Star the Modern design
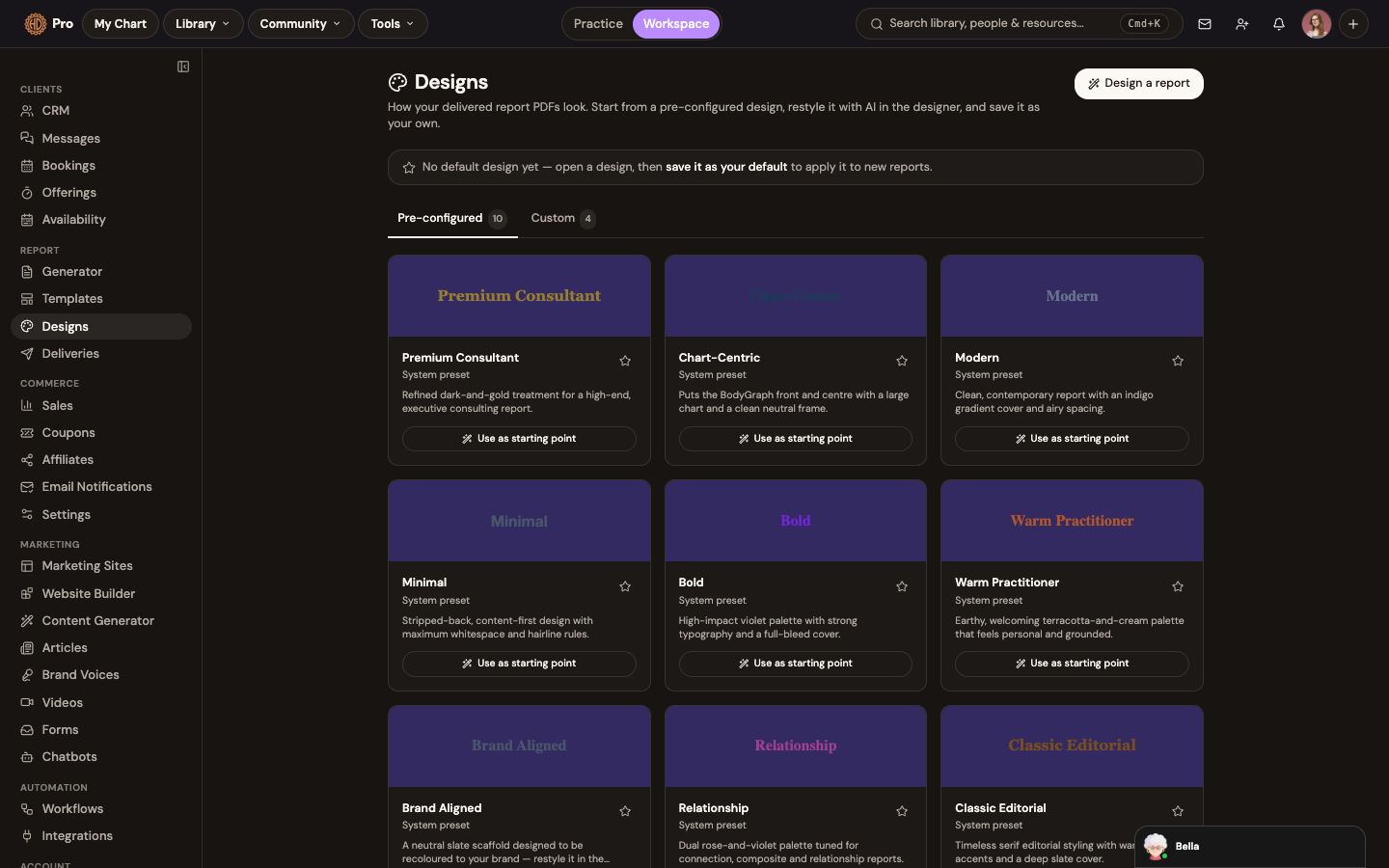 1178,361
